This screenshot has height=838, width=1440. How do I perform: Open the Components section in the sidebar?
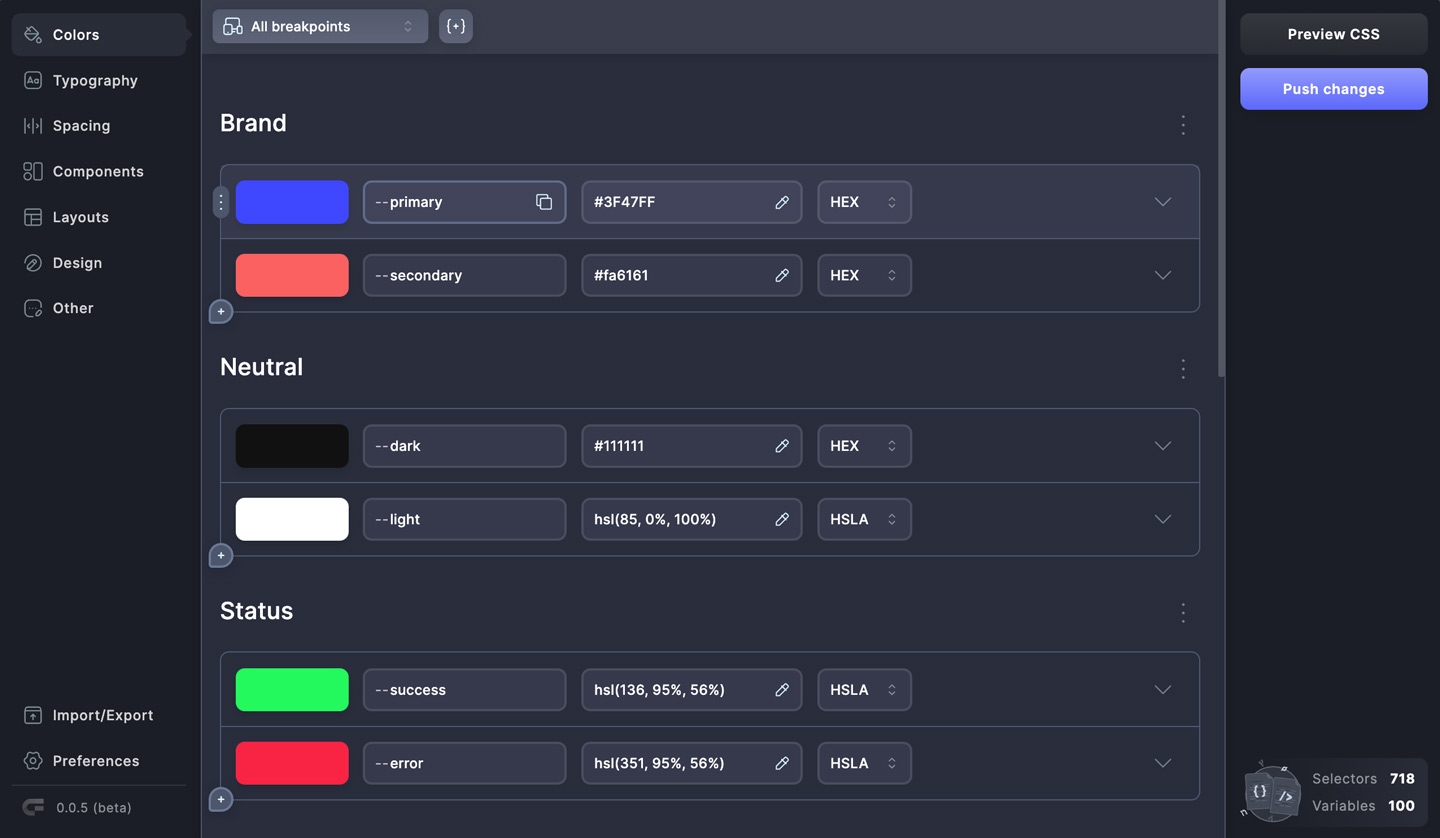98,172
